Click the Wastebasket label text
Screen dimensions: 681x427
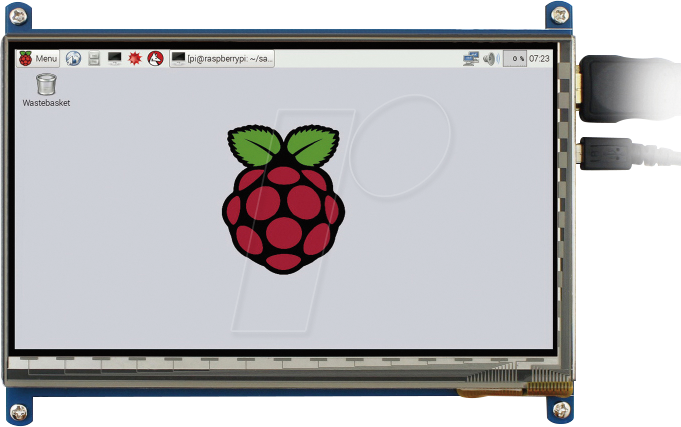point(46,103)
